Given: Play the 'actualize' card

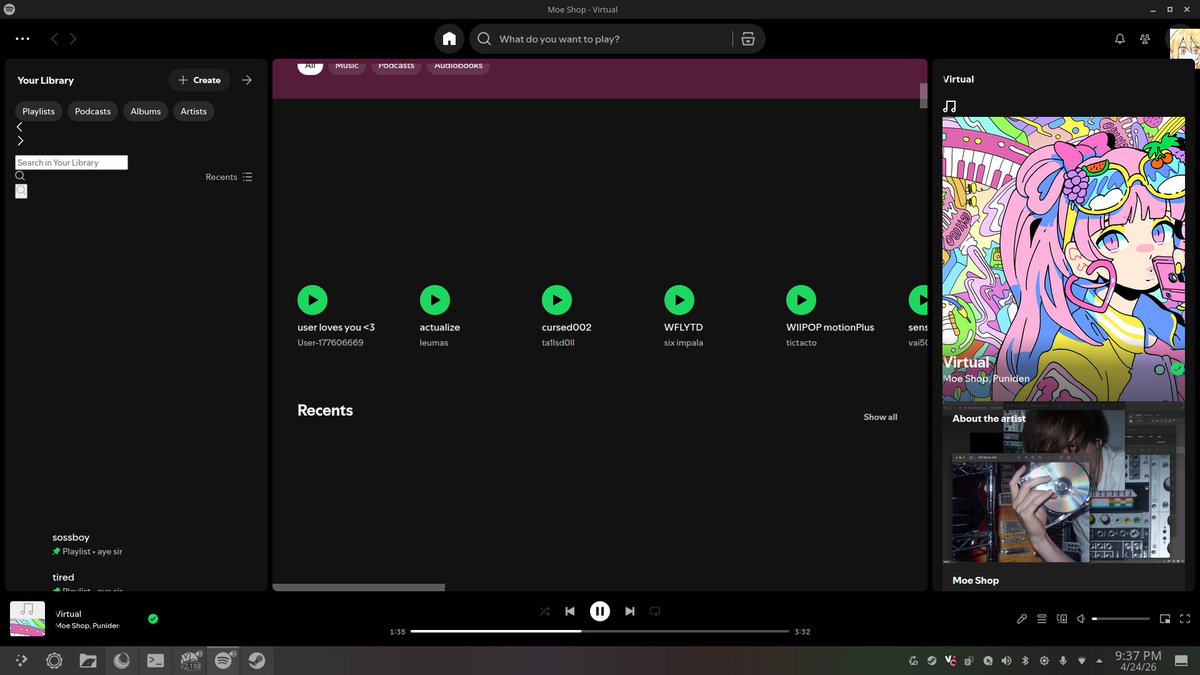Looking at the screenshot, I should (x=434, y=299).
